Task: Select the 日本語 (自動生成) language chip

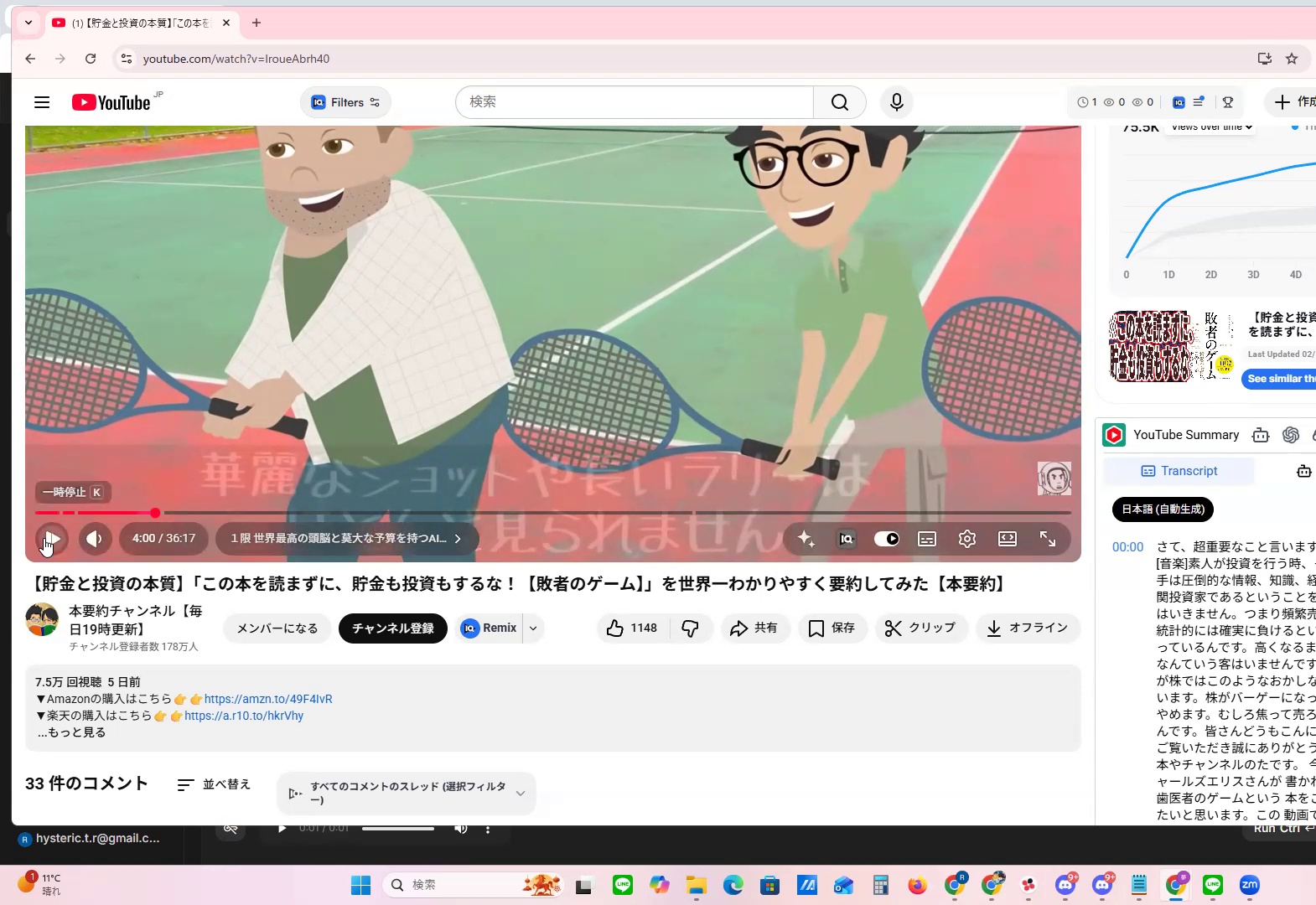Action: [x=1163, y=509]
